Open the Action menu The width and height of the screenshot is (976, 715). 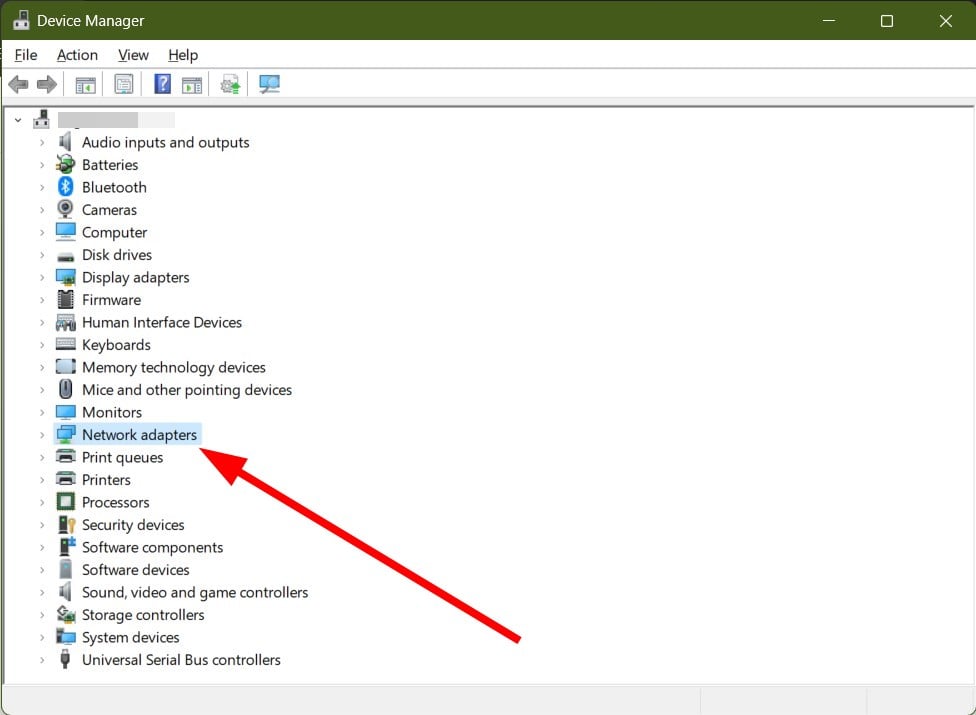pyautogui.click(x=77, y=55)
